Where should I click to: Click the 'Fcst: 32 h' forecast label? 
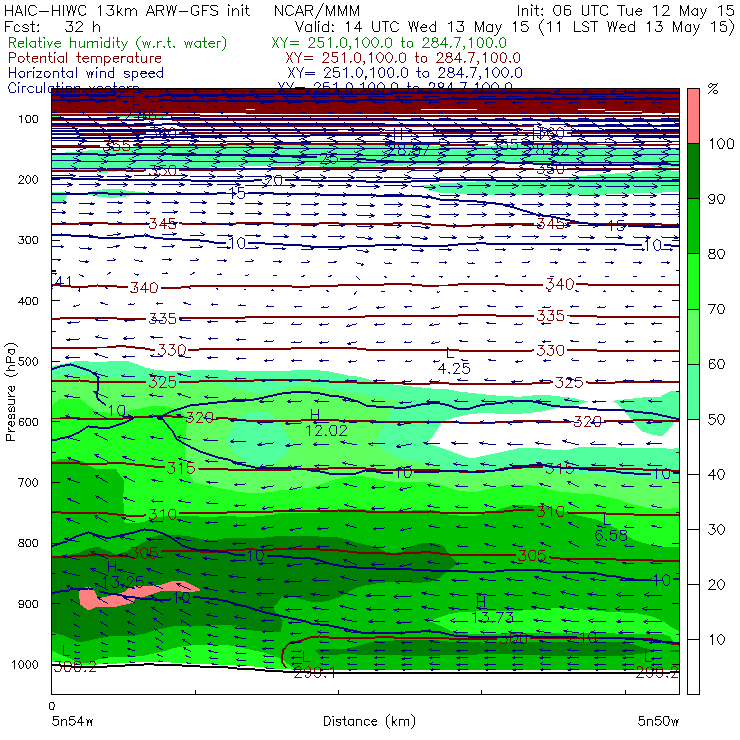pyautogui.click(x=52, y=26)
